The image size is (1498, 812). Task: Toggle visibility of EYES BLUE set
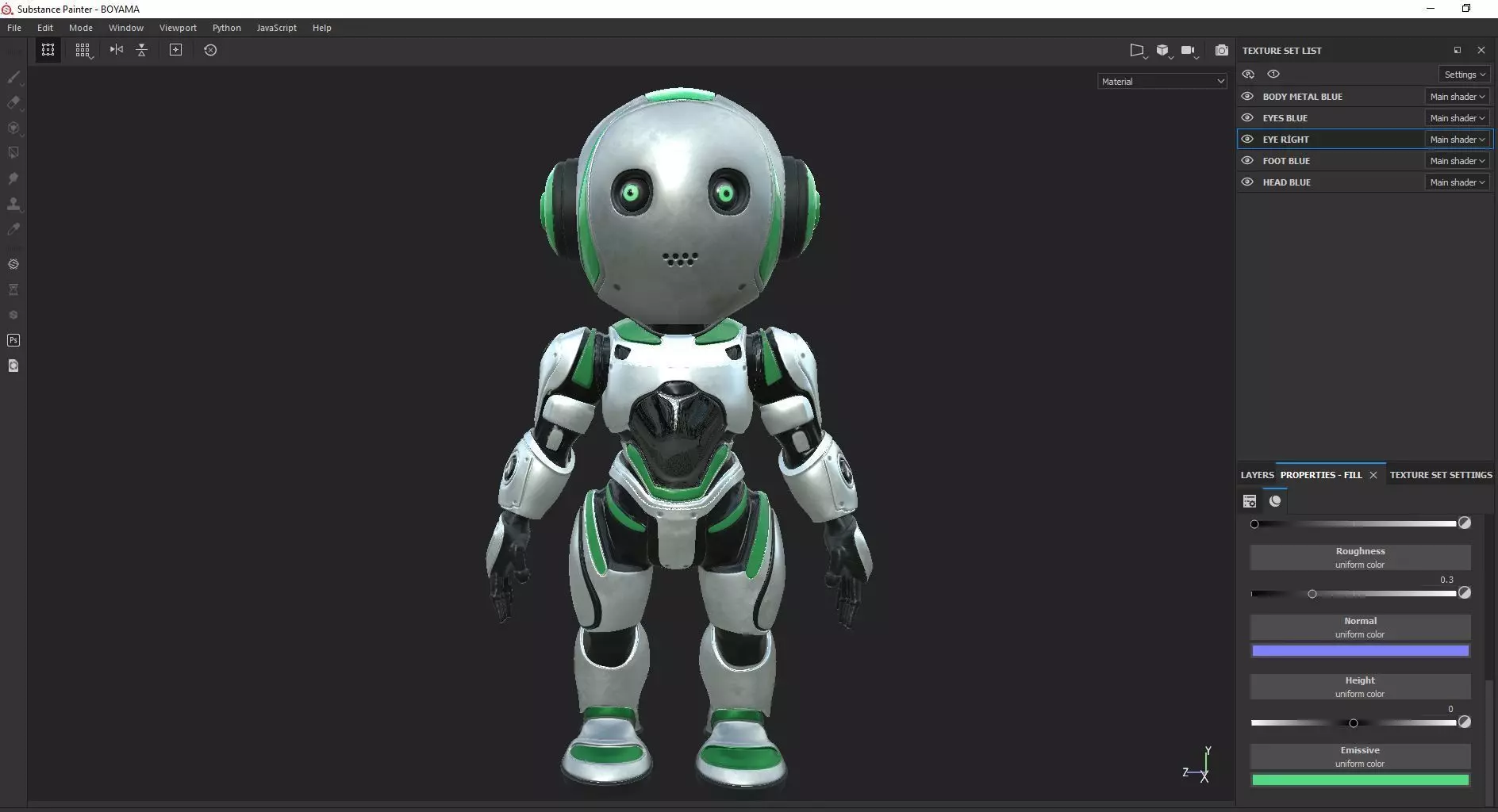click(x=1247, y=118)
